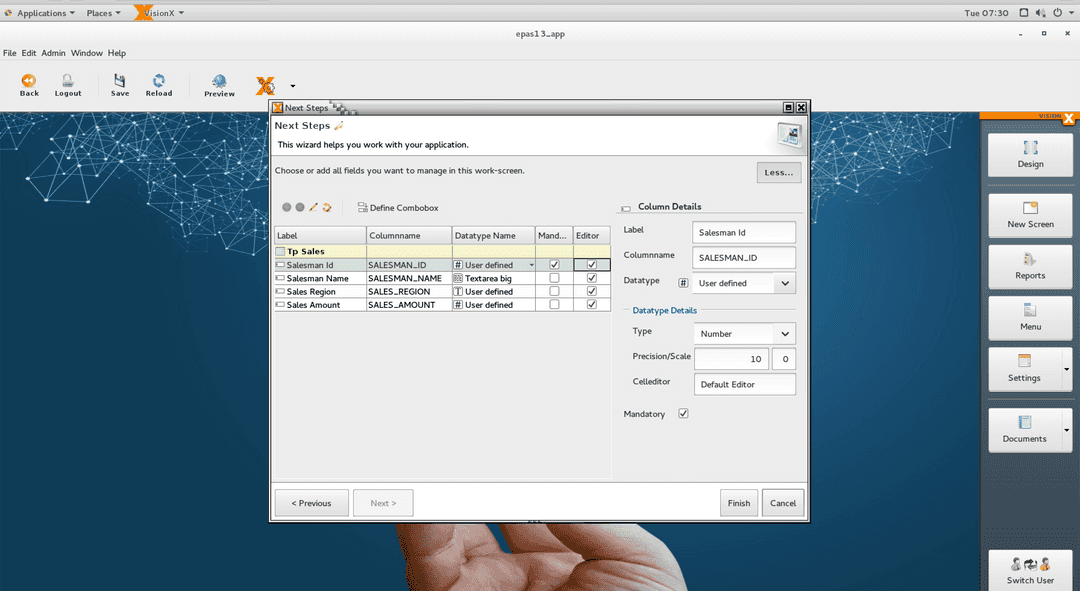Screen dimensions: 1080x591
Task: Open the Type Number dropdown
Action: coord(785,334)
